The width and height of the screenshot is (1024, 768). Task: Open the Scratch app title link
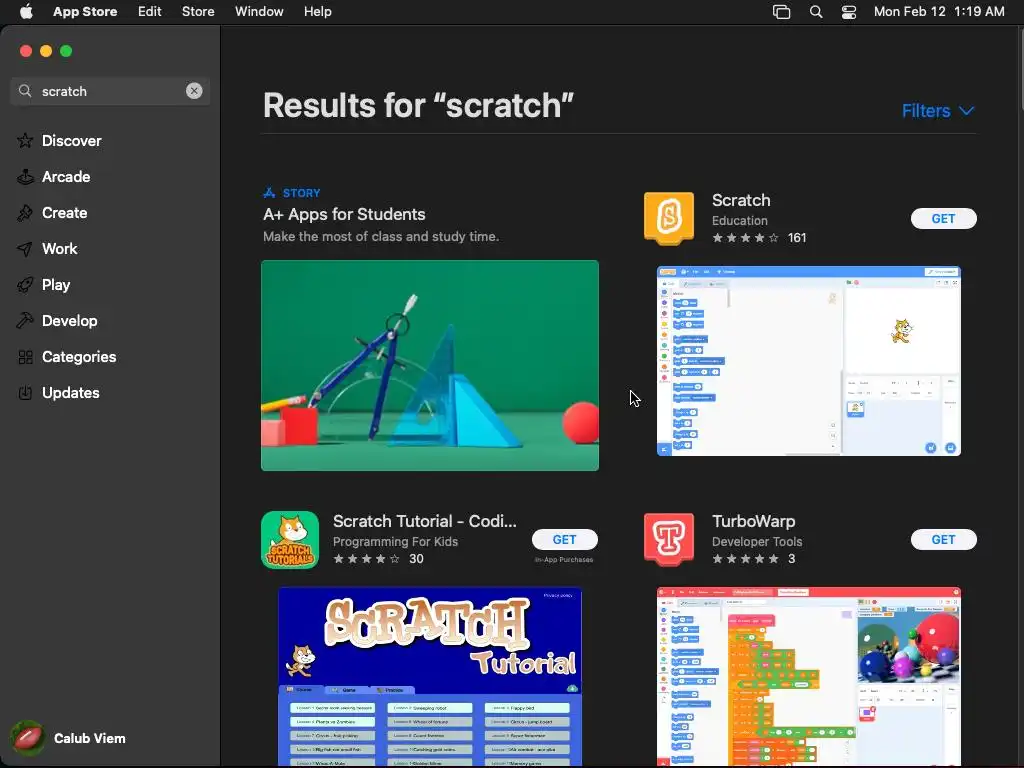point(741,200)
